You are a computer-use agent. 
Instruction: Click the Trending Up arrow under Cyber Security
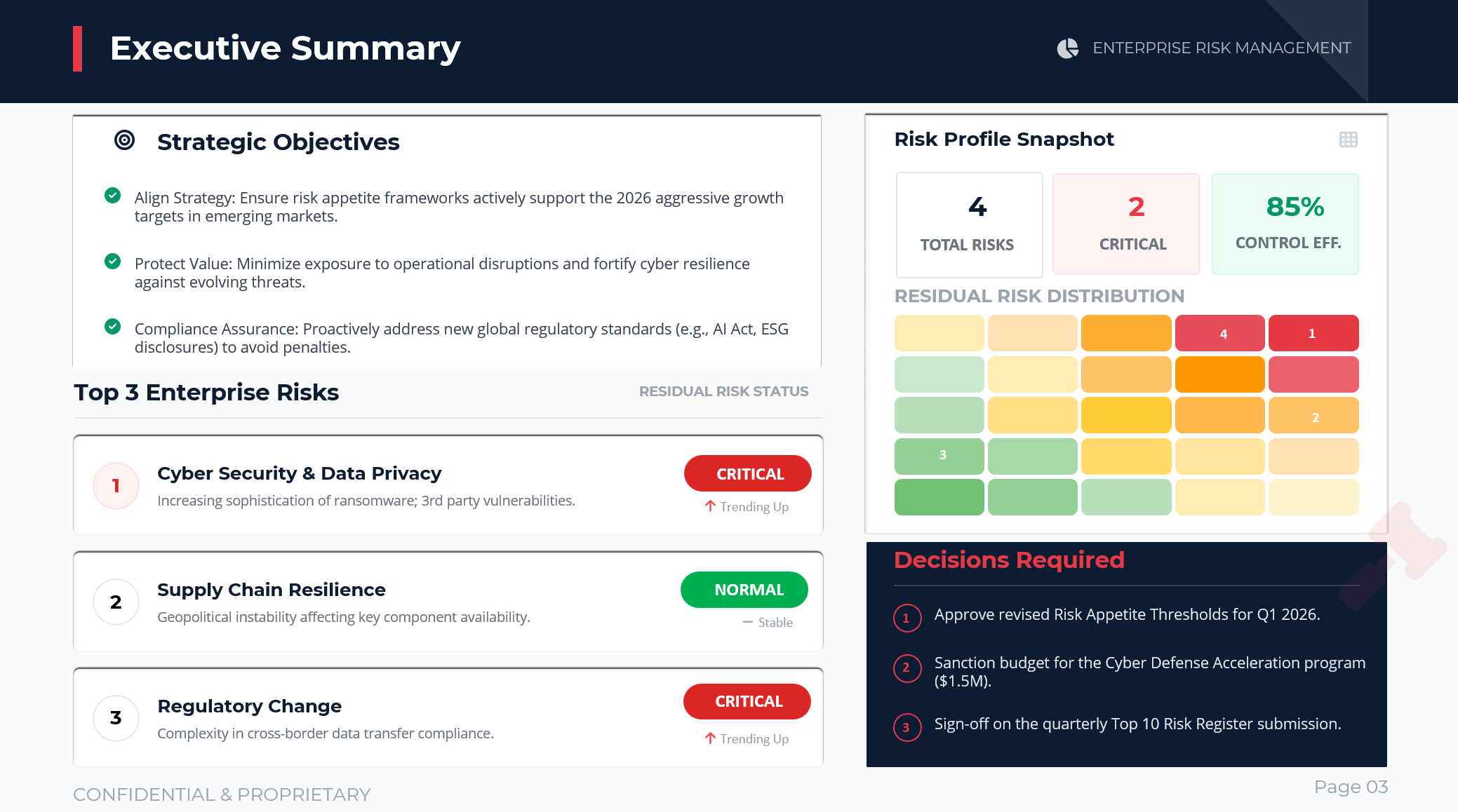pyautogui.click(x=710, y=506)
